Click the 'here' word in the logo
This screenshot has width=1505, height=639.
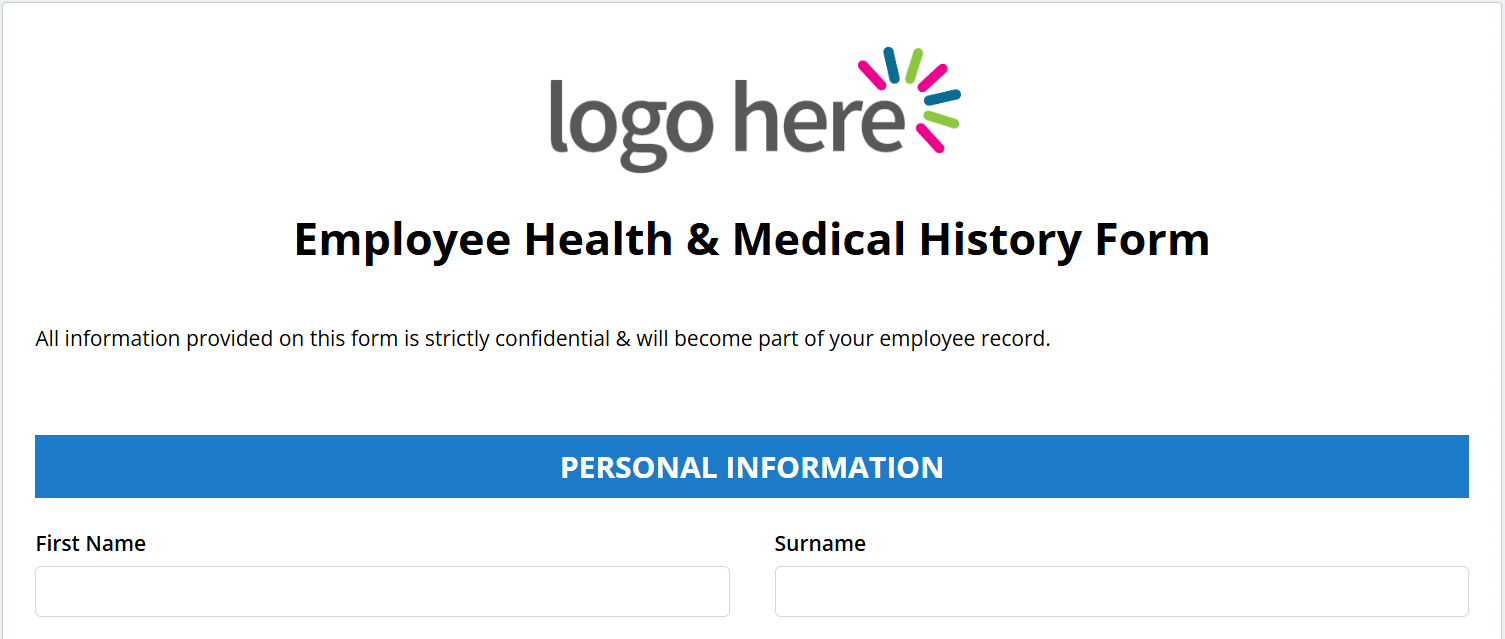(820, 115)
